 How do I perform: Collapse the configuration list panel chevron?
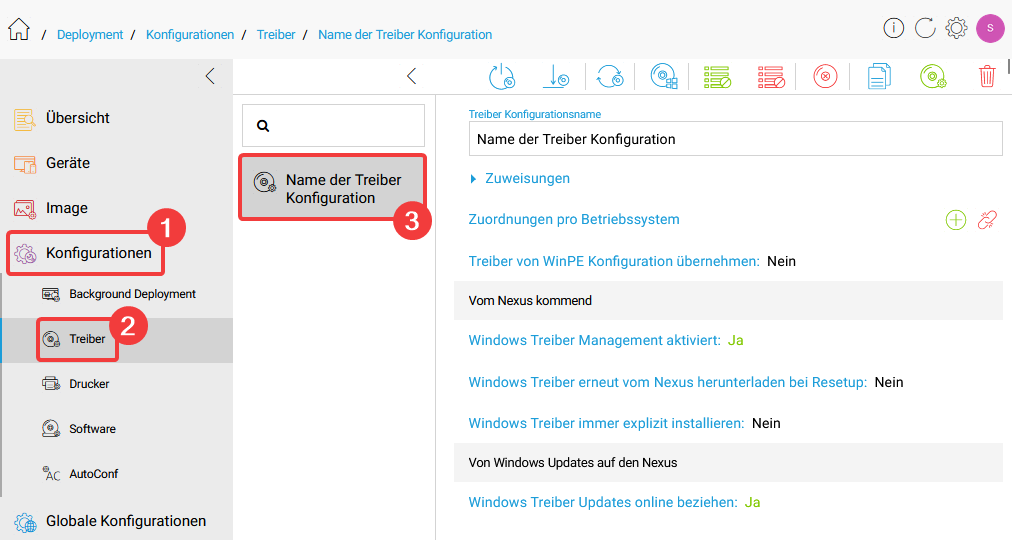411,76
